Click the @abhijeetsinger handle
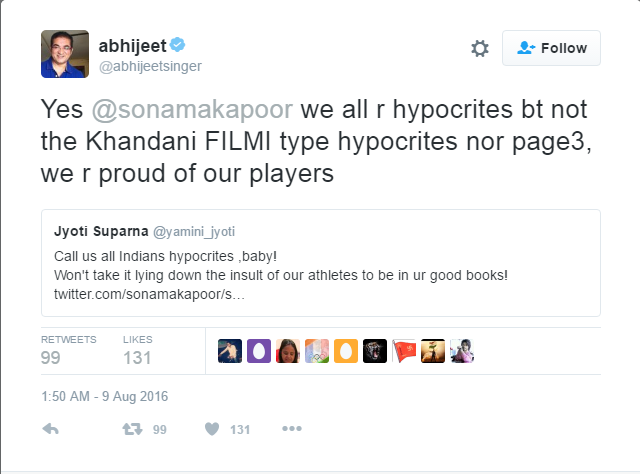This screenshot has height=474, width=640. [x=148, y=67]
